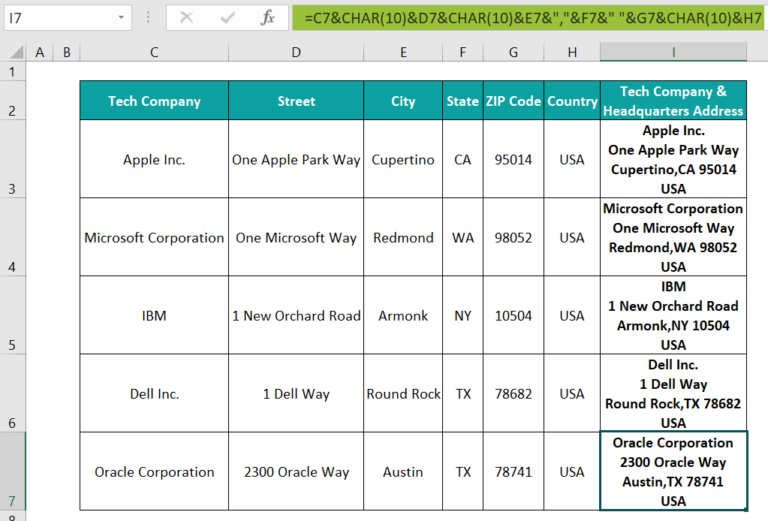
Task: Click the 78741 ZIP code cell
Action: tap(513, 472)
